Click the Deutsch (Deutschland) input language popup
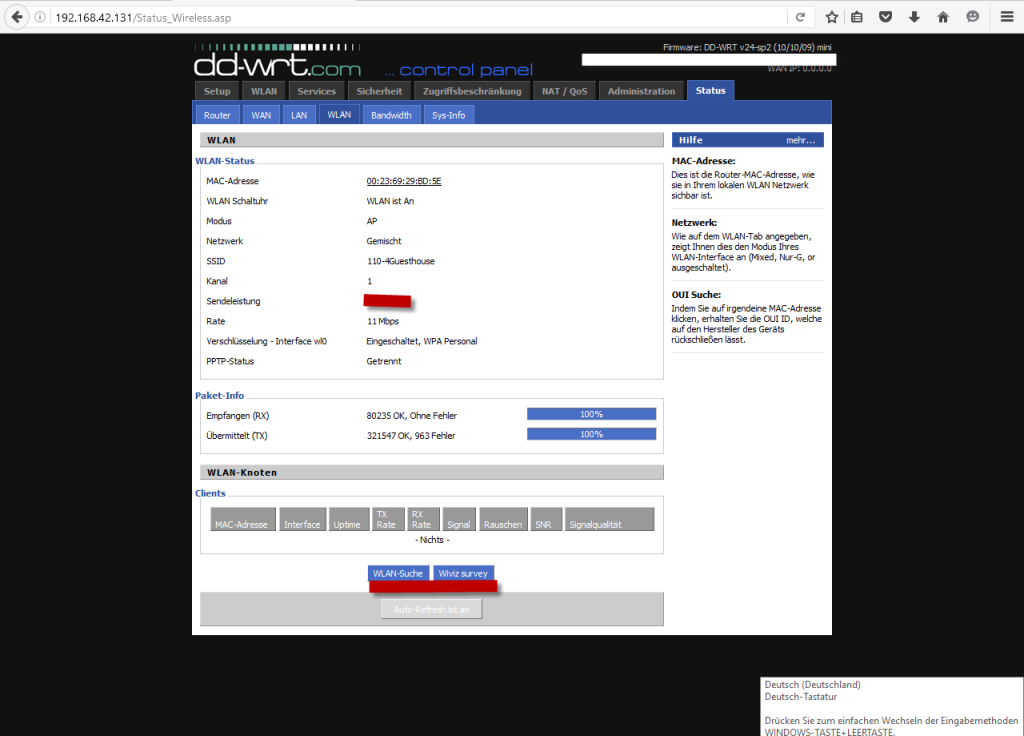 [x=892, y=707]
